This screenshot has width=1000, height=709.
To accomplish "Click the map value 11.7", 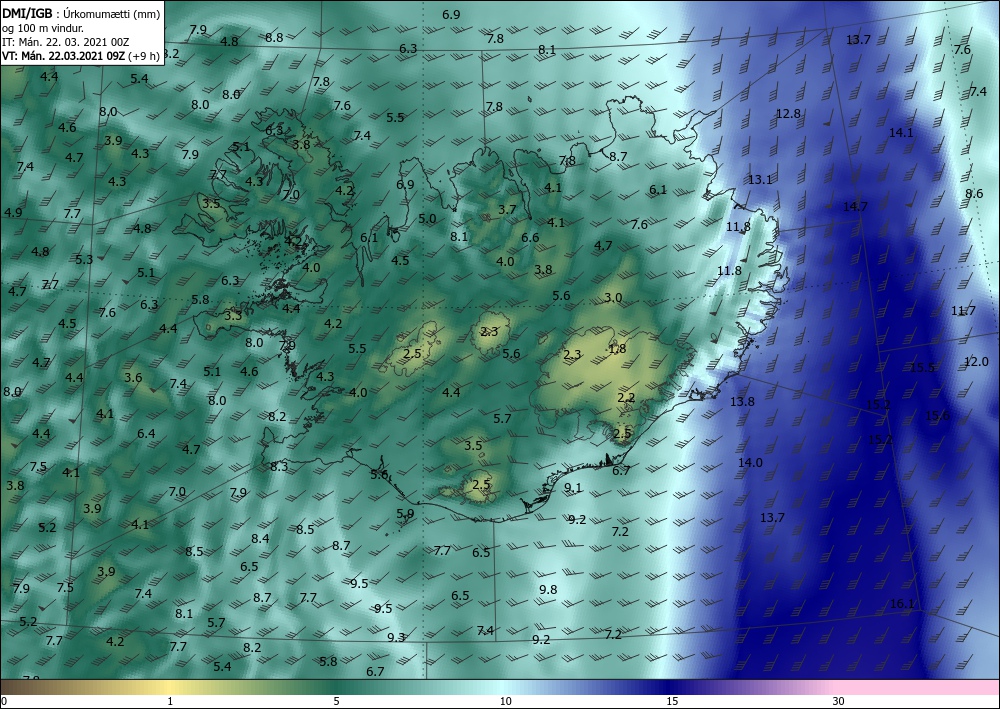I will click(963, 311).
